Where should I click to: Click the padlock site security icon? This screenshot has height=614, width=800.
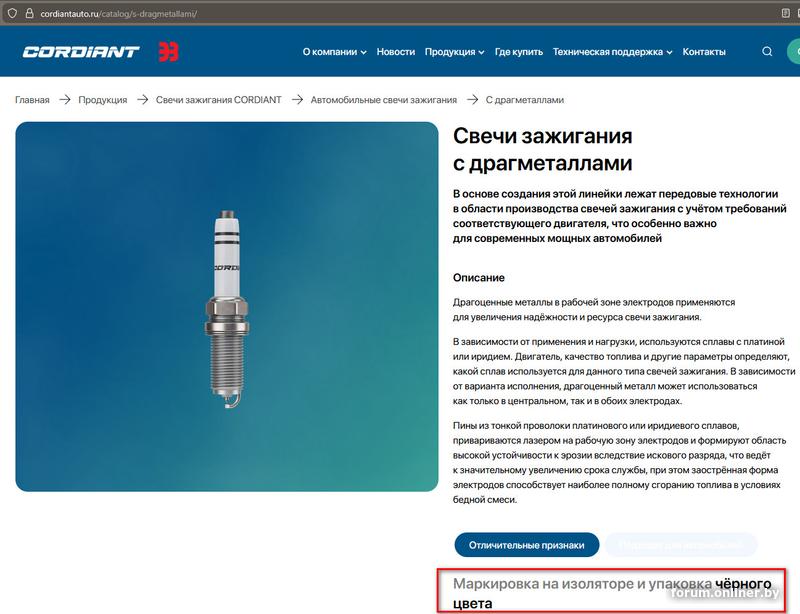click(30, 14)
